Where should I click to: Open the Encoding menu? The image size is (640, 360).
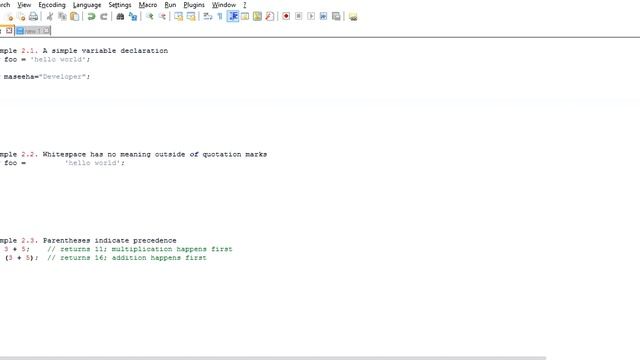[52, 5]
